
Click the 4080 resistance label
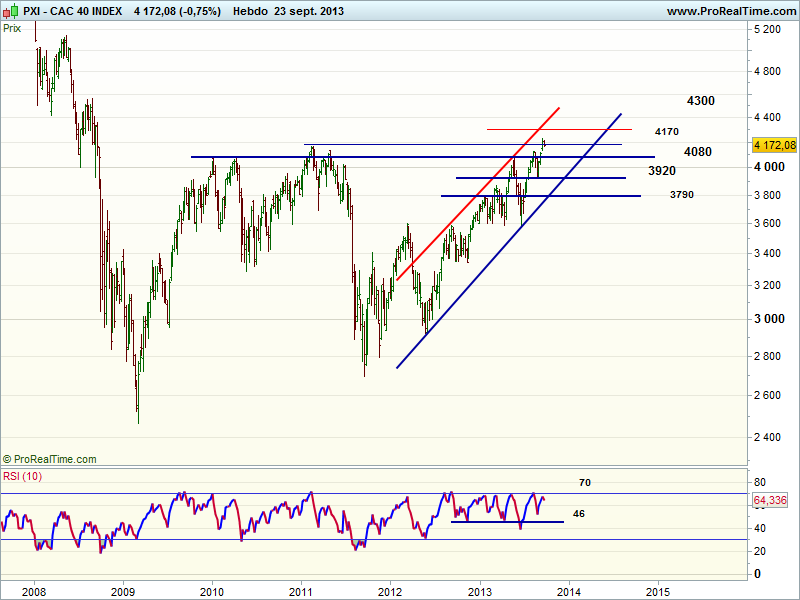pos(697,152)
